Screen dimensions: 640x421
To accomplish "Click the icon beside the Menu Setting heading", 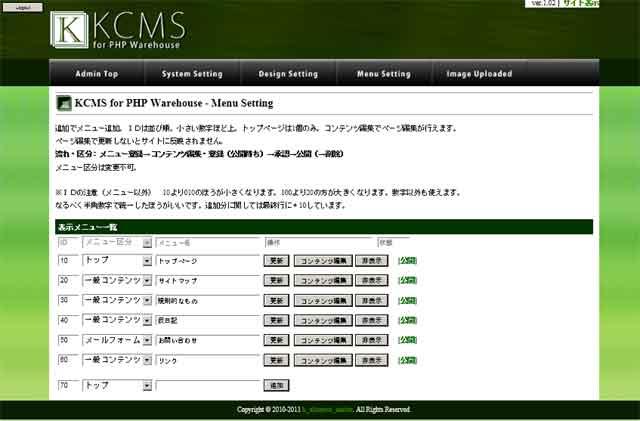I will [x=64, y=103].
